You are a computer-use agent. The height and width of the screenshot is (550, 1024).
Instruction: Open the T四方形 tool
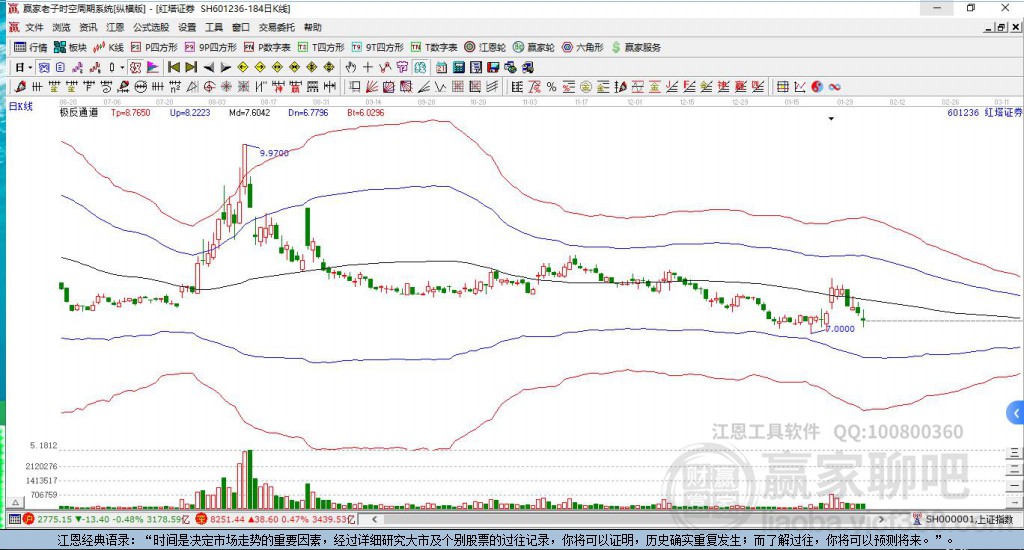tap(321, 47)
